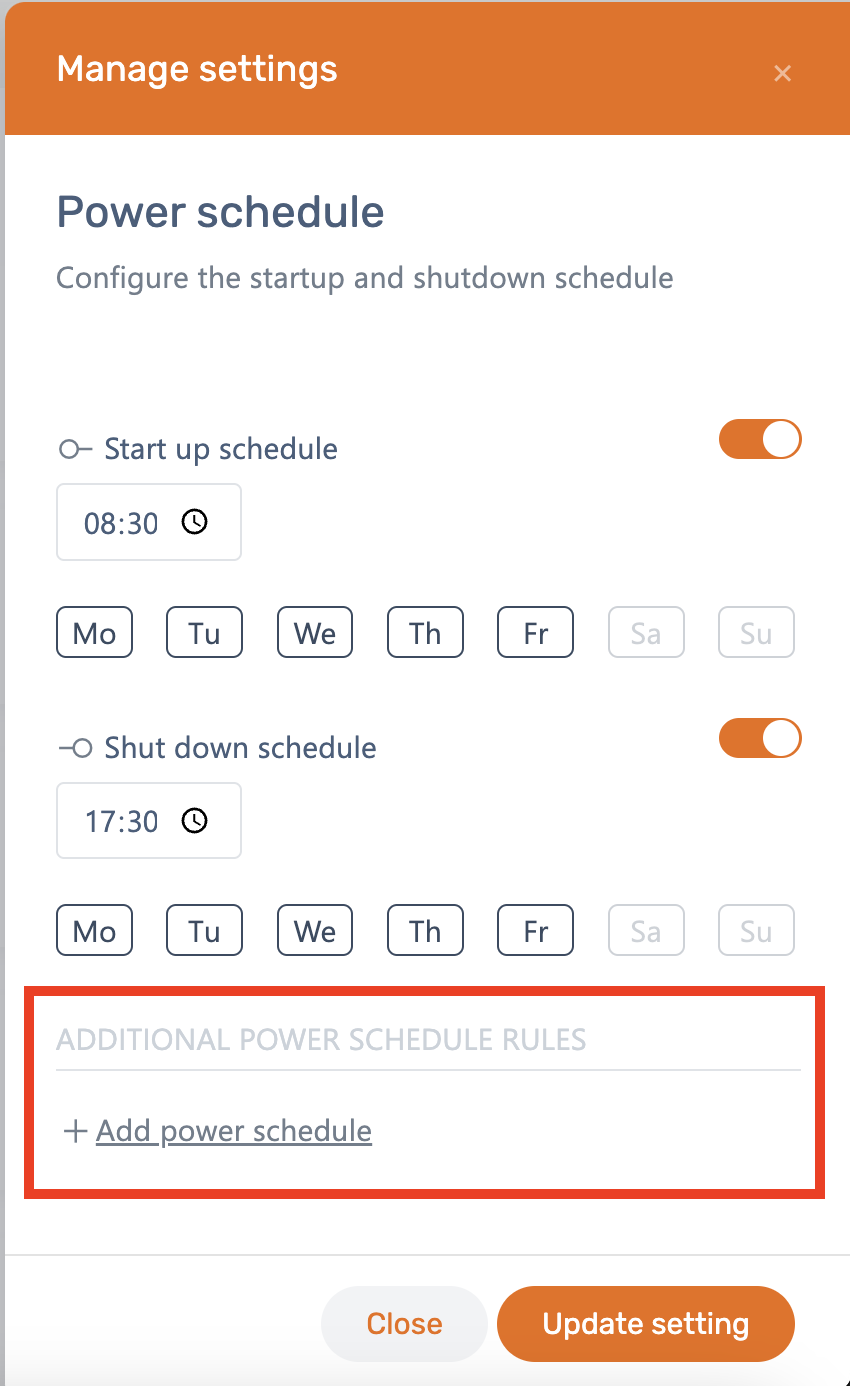
Task: Click the plus icon for adding power schedule
Action: 75,1132
